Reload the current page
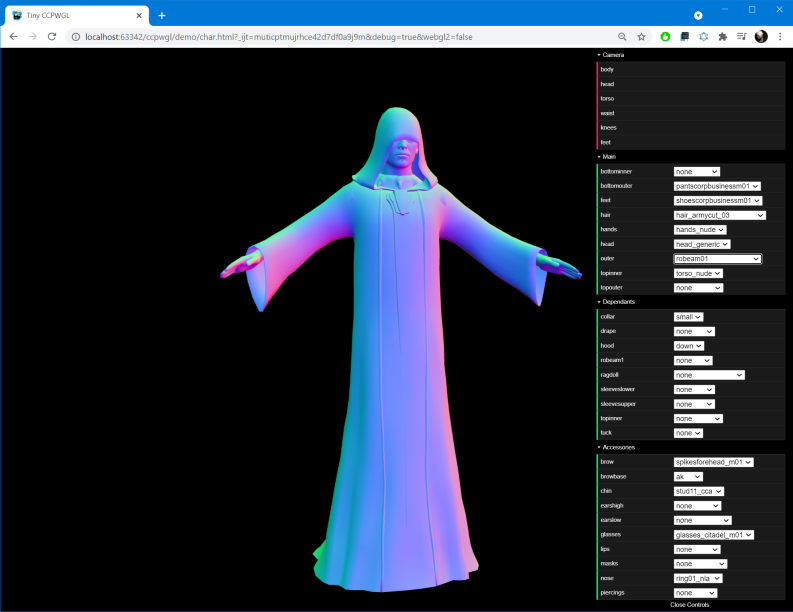Viewport: 793px width, 612px height. (52, 37)
